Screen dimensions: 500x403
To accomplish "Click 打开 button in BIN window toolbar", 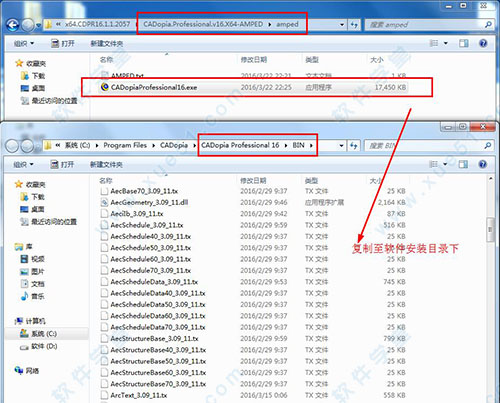I will [62, 164].
